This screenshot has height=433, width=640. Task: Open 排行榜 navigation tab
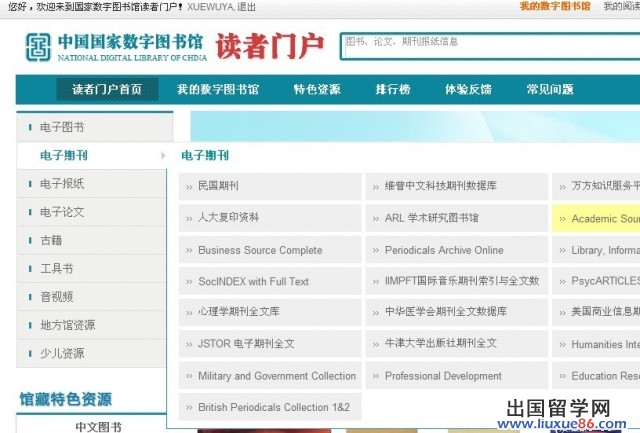click(393, 89)
